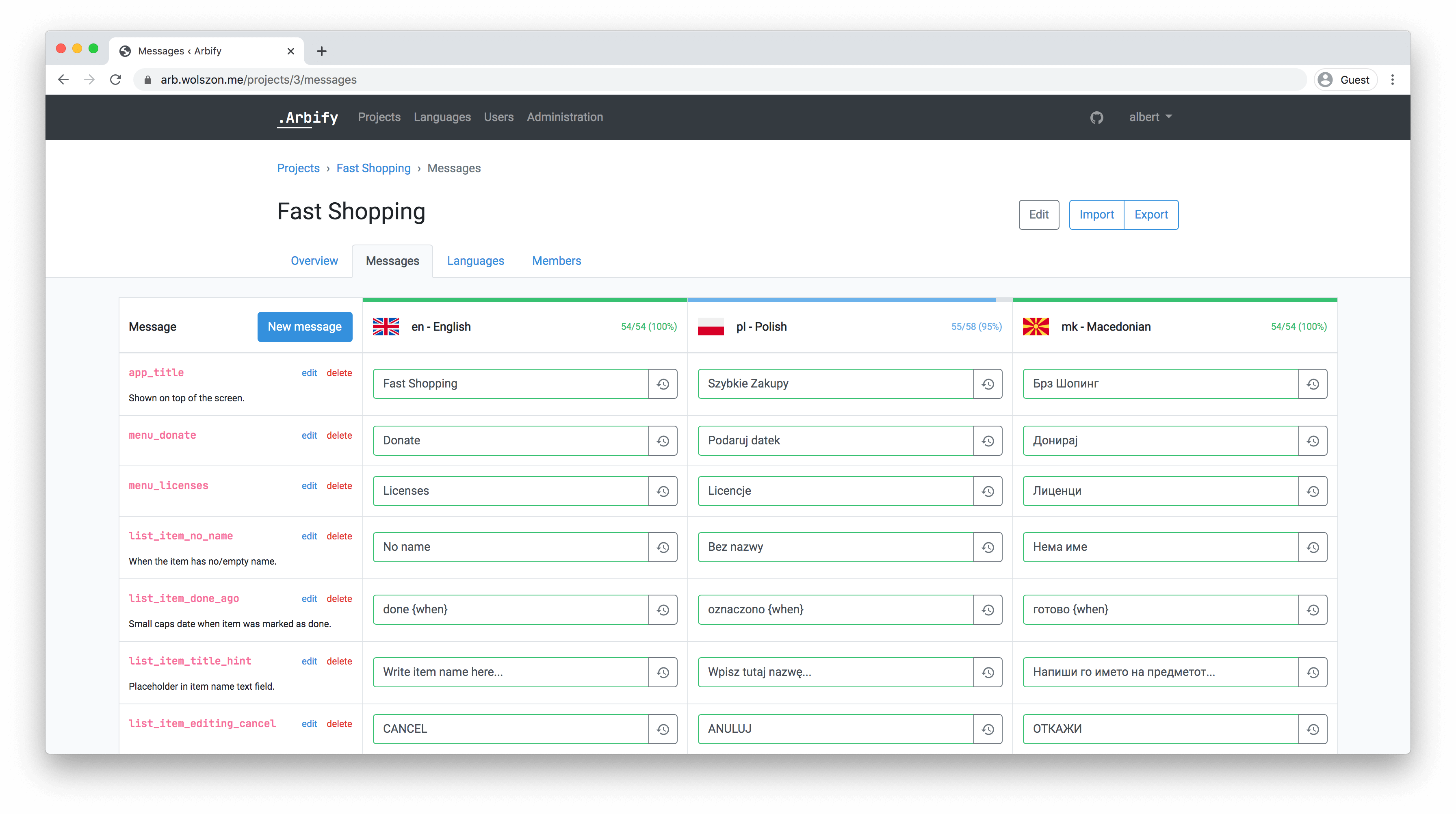1456x814 pixels.
Task: Open history for English app_title translation
Action: [x=663, y=384]
